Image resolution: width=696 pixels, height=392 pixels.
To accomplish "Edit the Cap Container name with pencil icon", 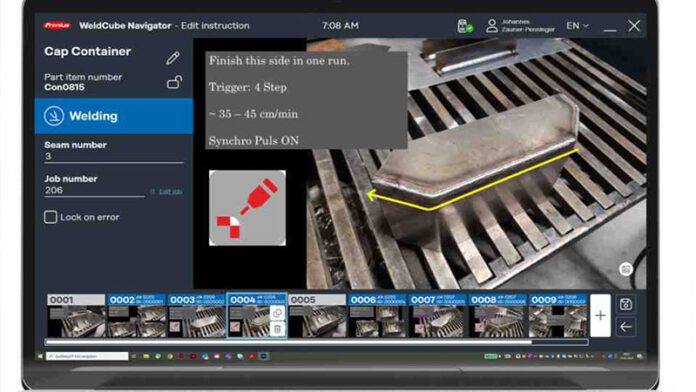I will pos(173,58).
